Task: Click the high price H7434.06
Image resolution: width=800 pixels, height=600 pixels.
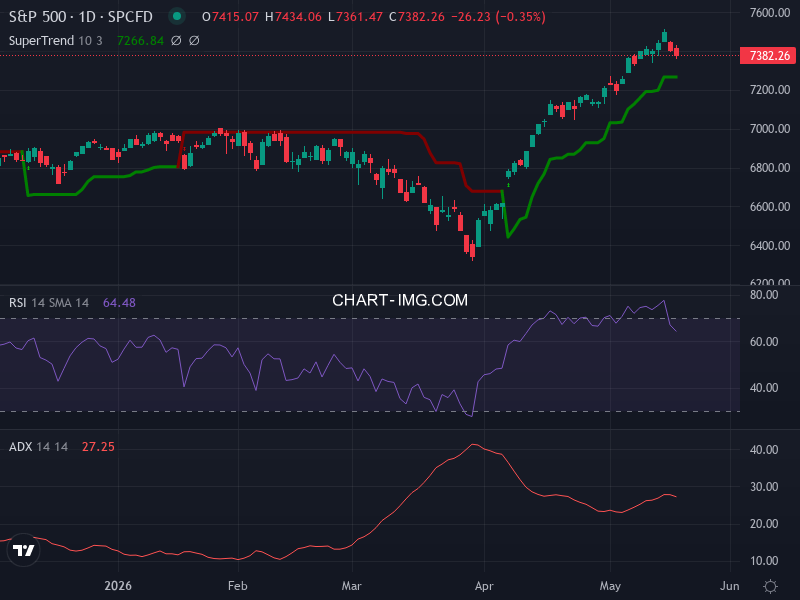Action: coord(293,17)
